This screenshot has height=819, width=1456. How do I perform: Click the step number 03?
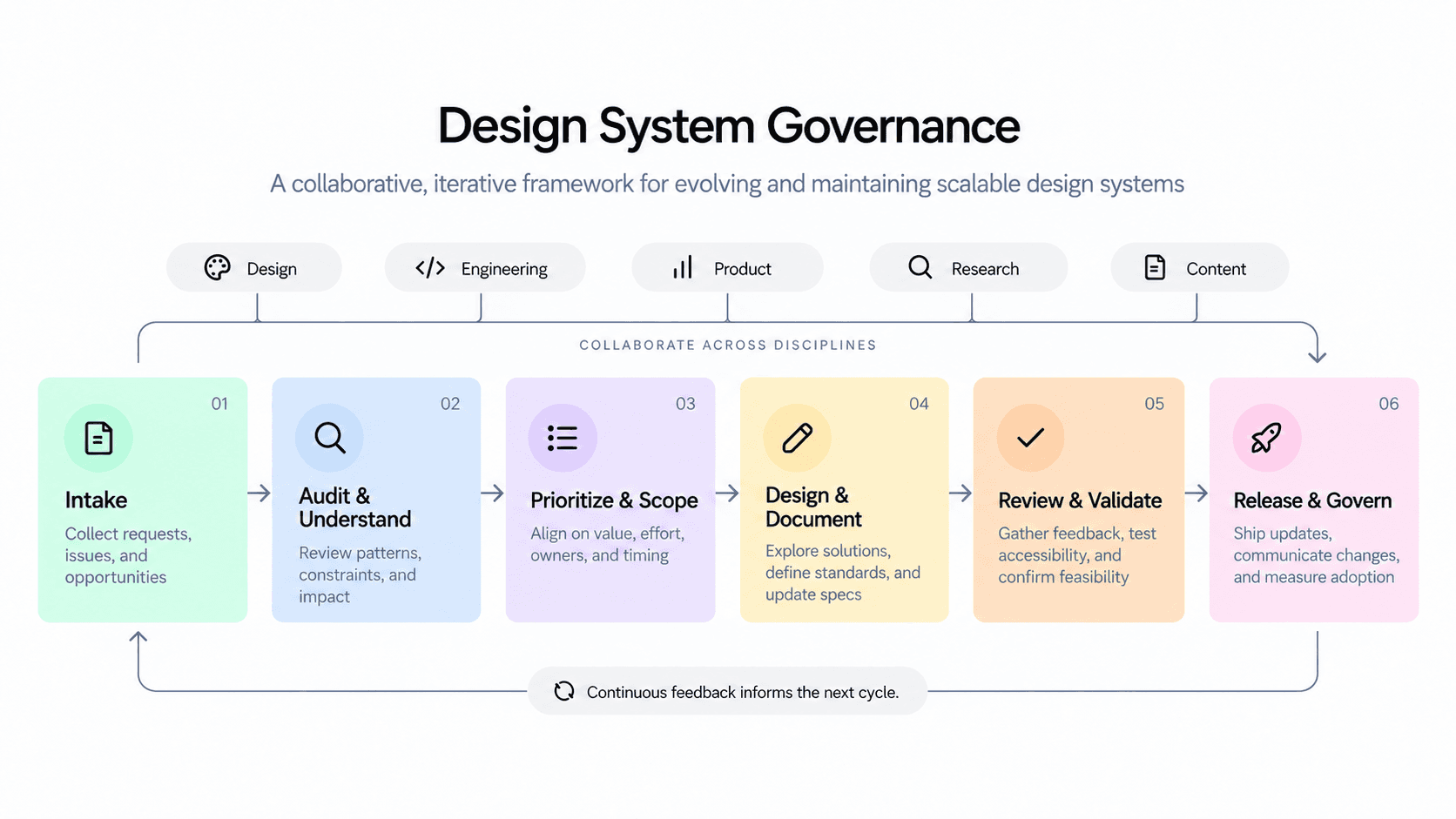[x=685, y=404]
